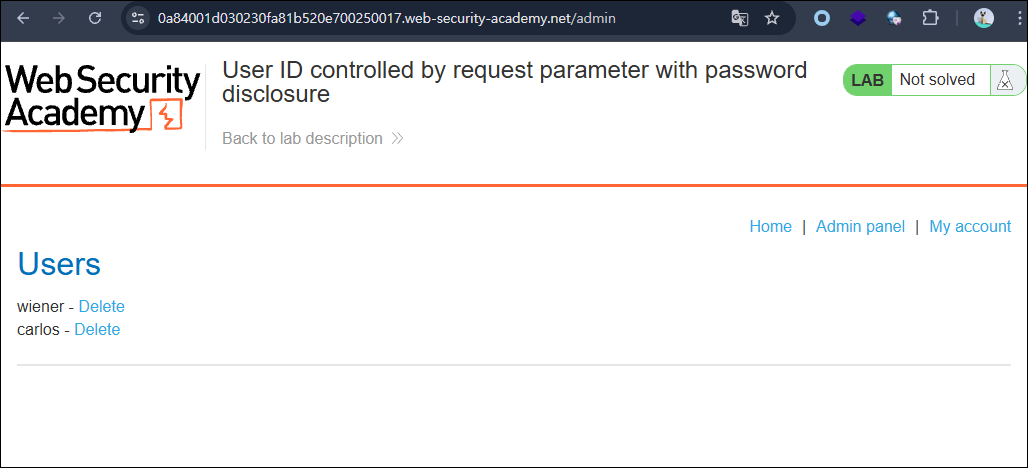Image resolution: width=1028 pixels, height=468 pixels.
Task: Click the translate page icon
Action: [740, 18]
